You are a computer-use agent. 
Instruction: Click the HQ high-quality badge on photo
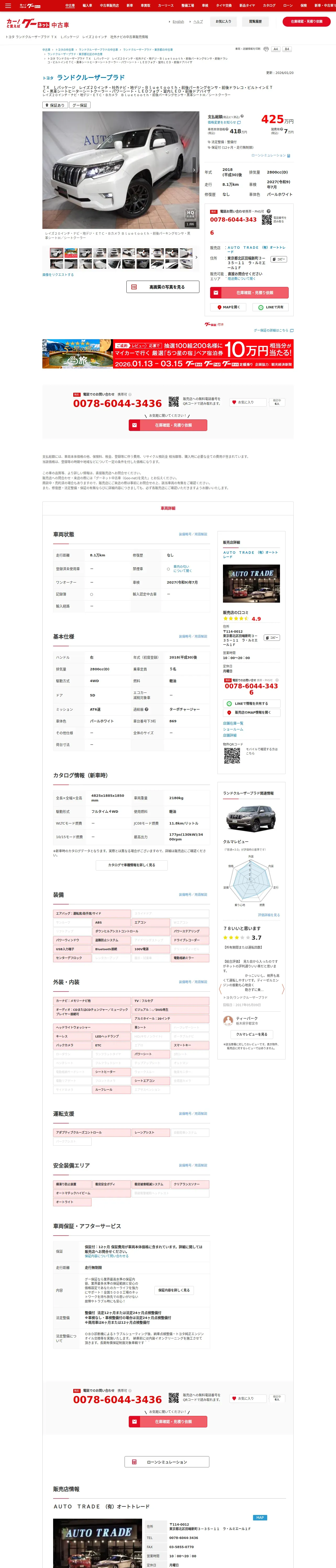coord(190,214)
